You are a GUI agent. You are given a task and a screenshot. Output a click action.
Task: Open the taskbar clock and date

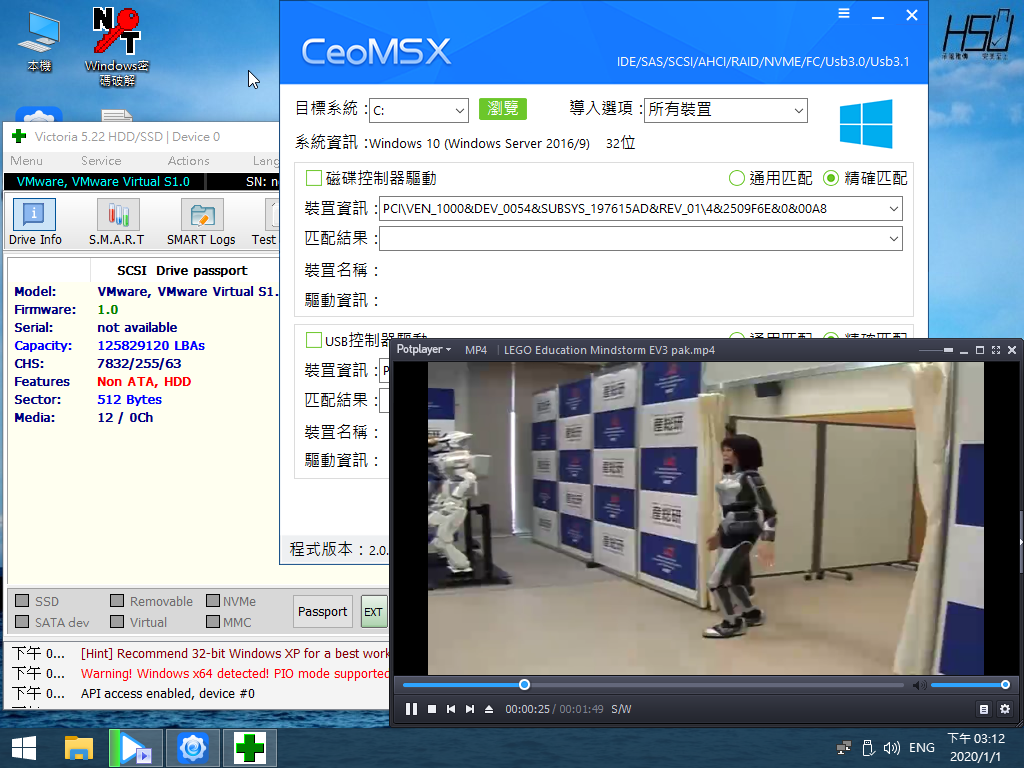pos(976,748)
